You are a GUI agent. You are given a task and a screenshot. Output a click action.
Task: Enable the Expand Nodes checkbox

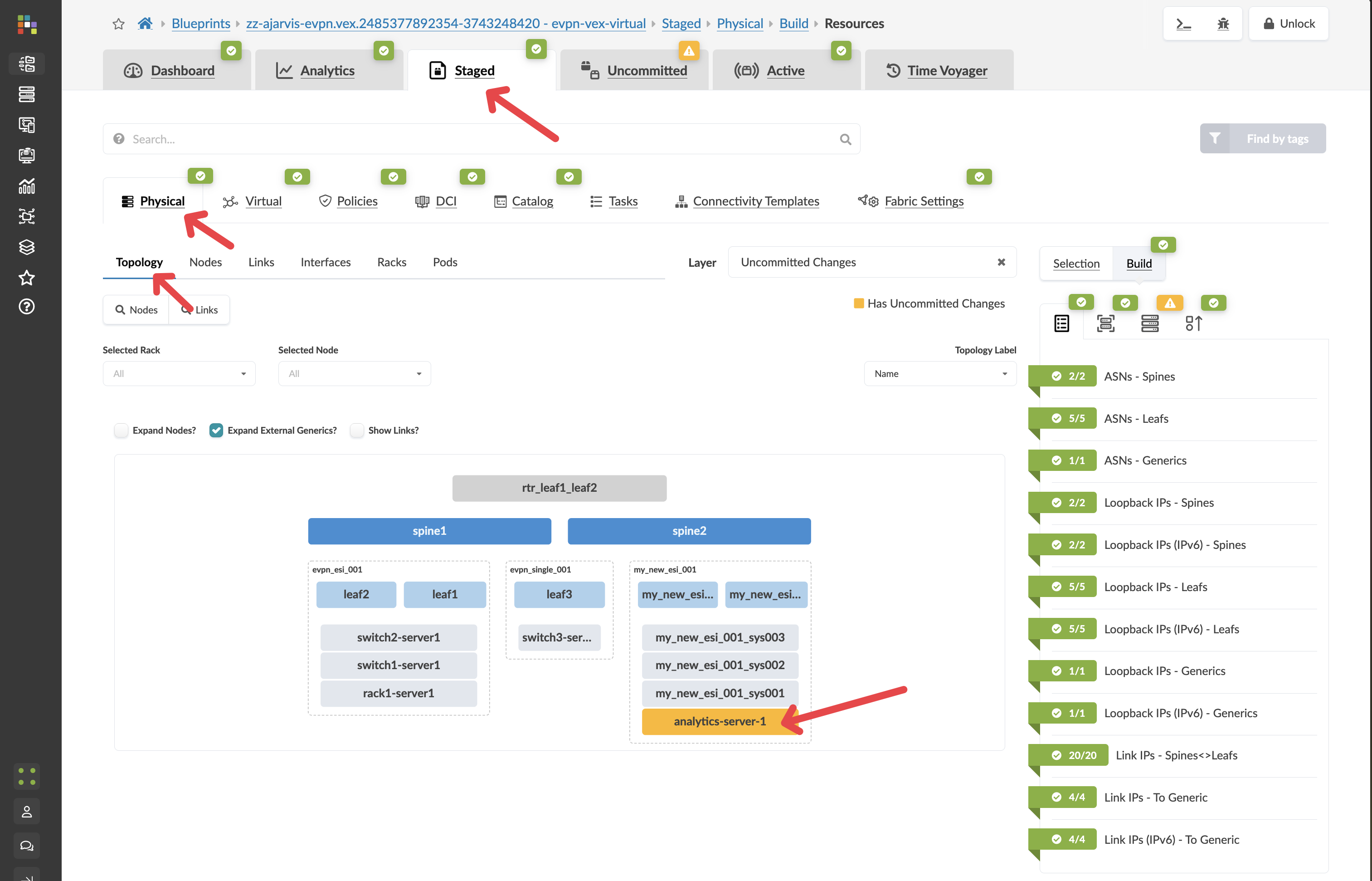pos(121,430)
